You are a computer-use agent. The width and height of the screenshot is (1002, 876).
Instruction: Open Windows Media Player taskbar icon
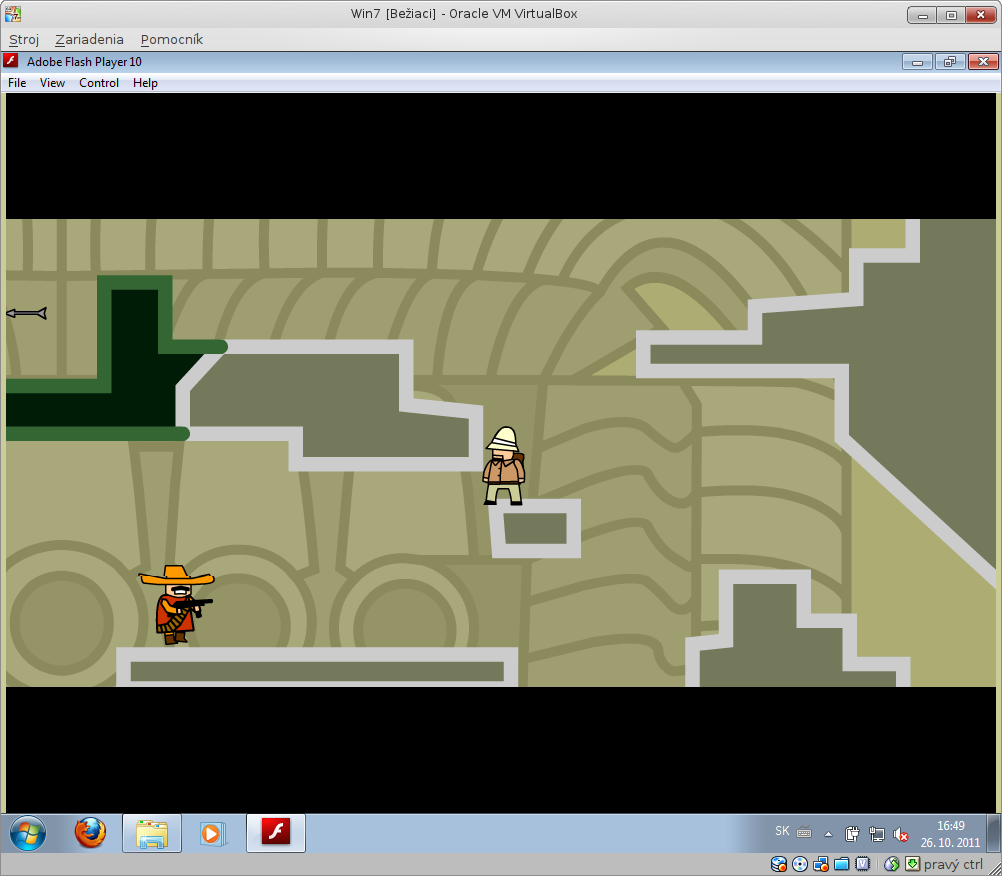213,833
